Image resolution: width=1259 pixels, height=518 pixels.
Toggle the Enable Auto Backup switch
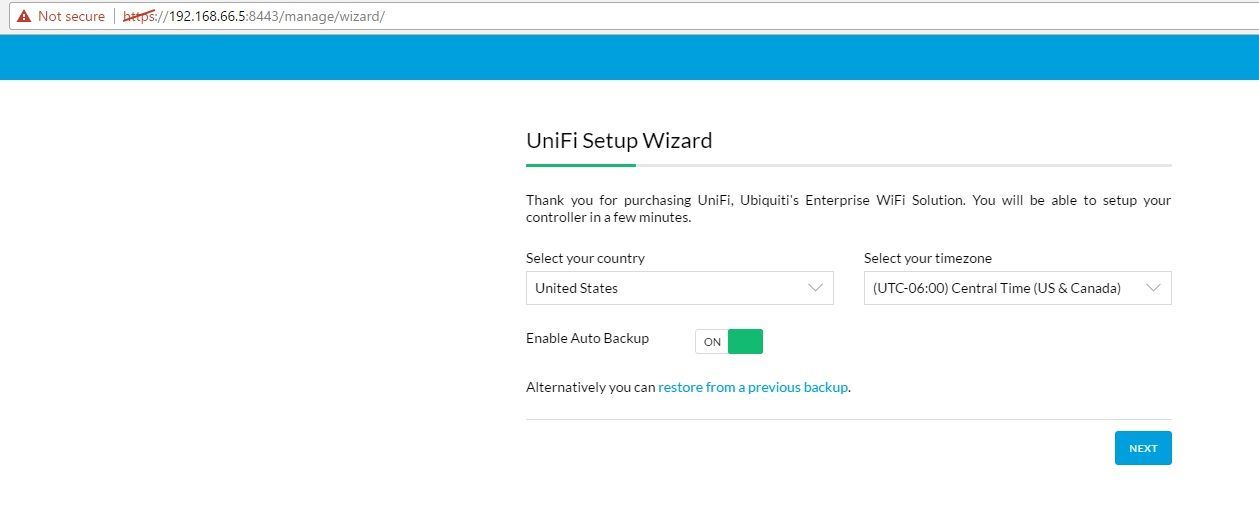[729, 342]
